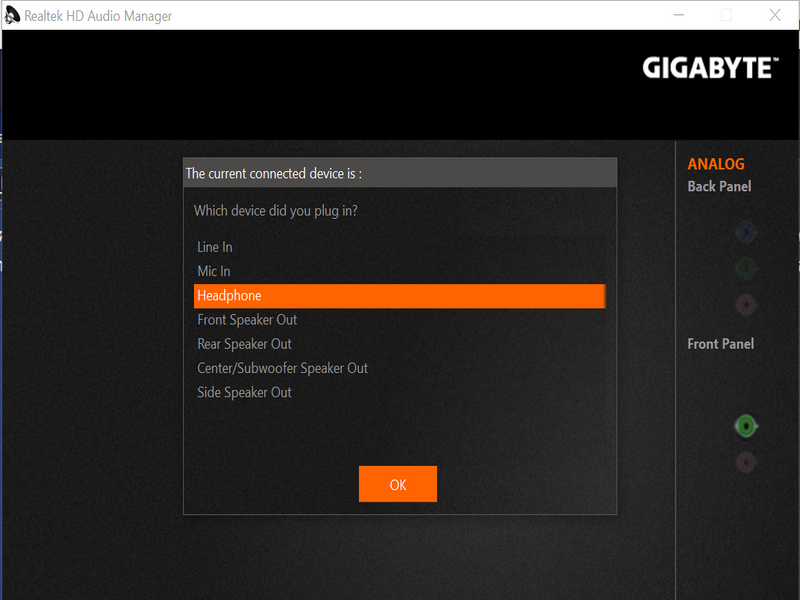Viewport: 800px width, 600px height.
Task: Click the Realtek speaker icon in title bar
Action: [x=12, y=15]
